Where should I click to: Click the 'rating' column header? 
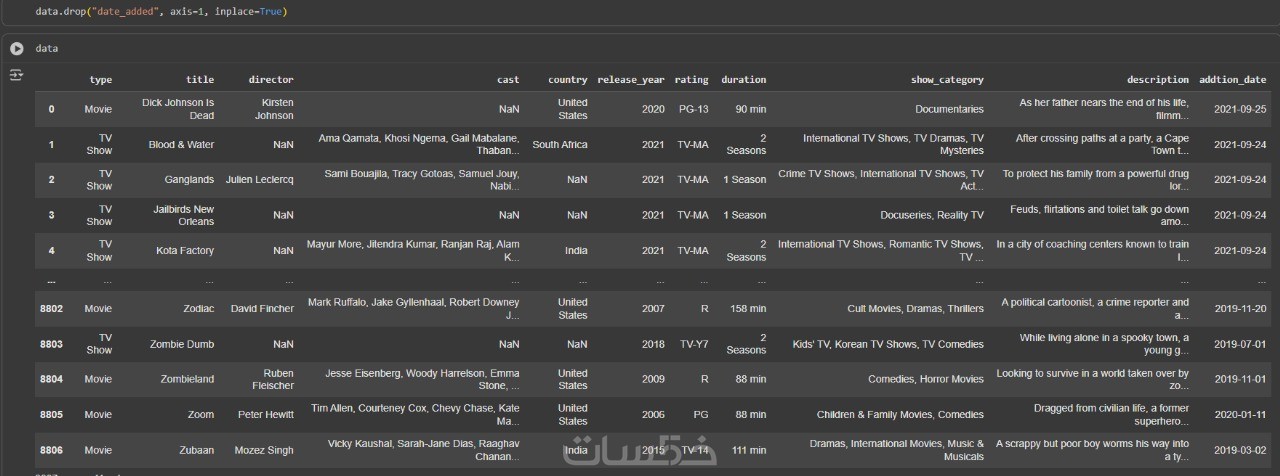coord(691,79)
